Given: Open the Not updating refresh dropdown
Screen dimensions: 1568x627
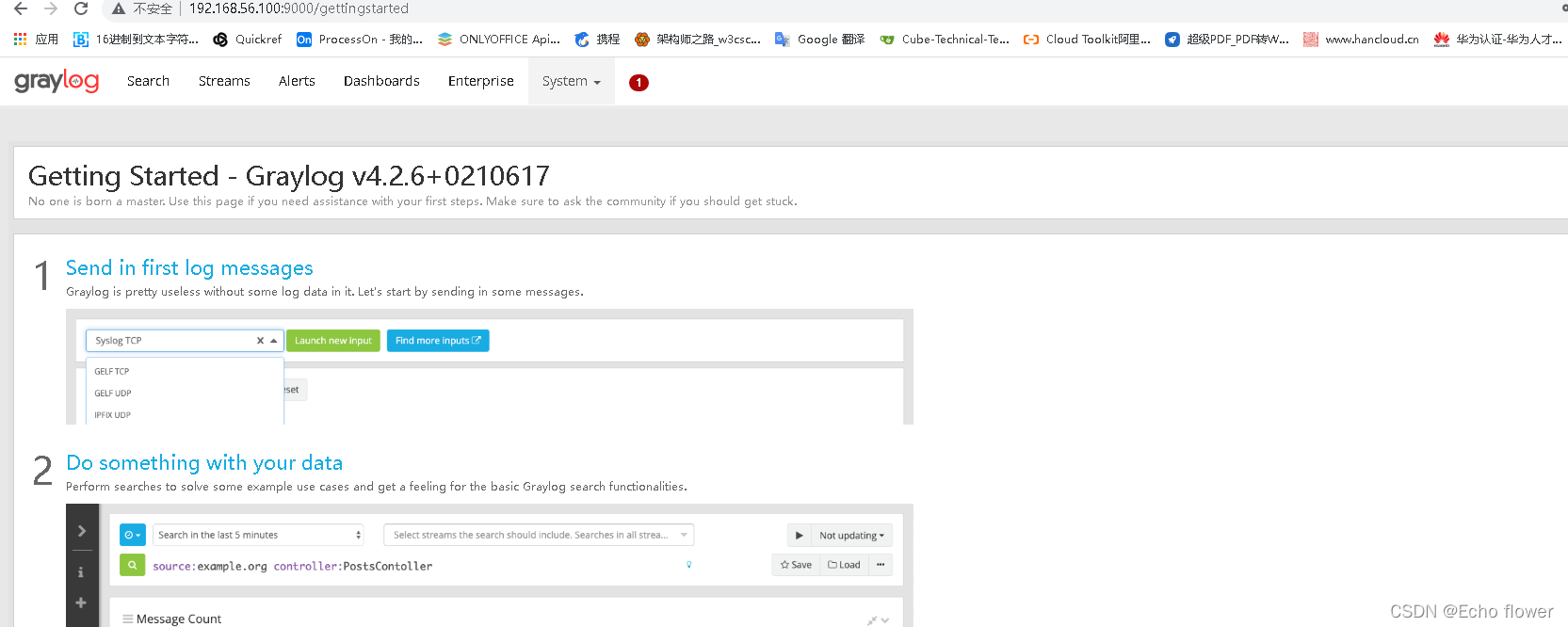Looking at the screenshot, I should point(851,535).
